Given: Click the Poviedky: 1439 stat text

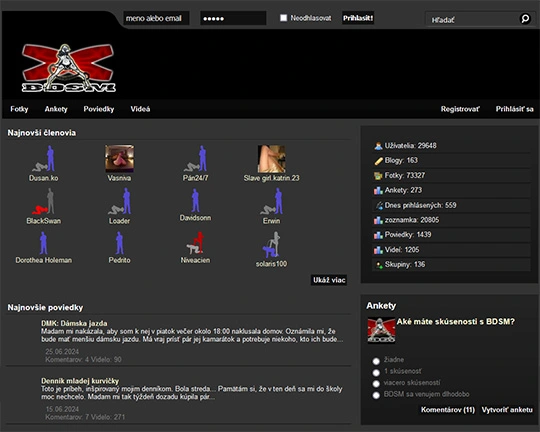Looking at the screenshot, I should (408, 235).
